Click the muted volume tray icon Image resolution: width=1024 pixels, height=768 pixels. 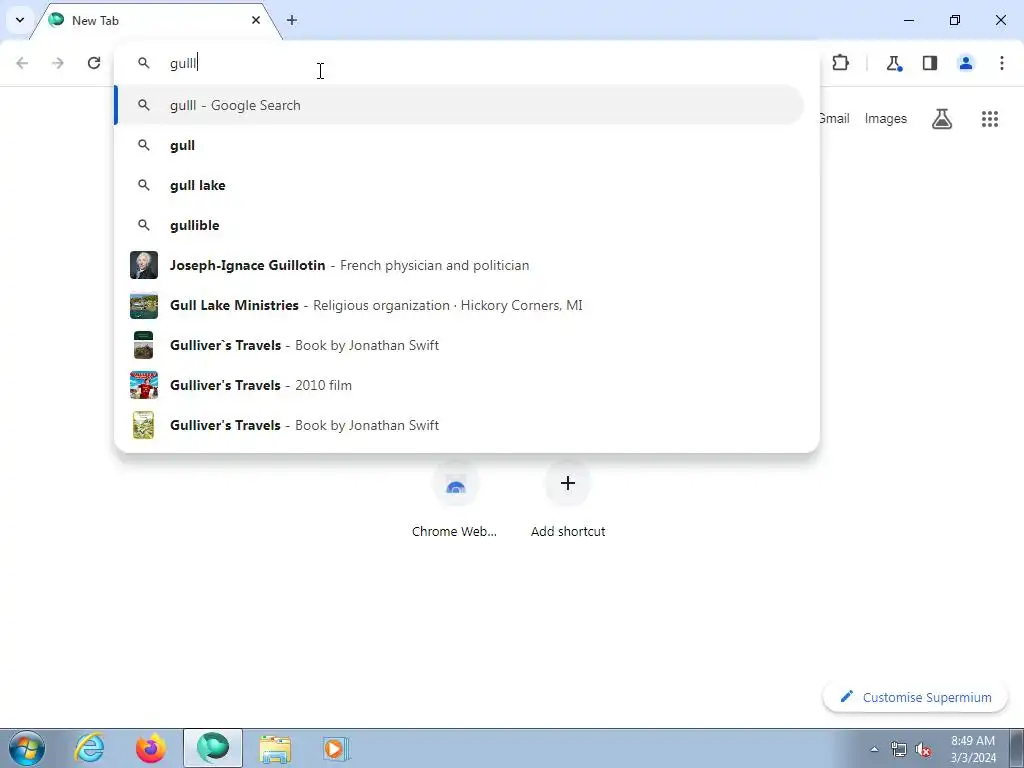pos(923,749)
